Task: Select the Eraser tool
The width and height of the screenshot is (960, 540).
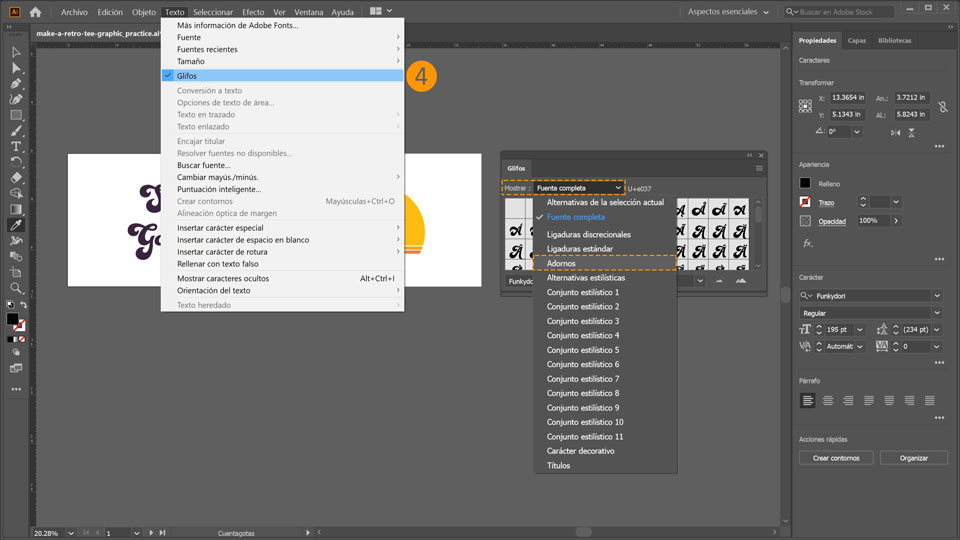Action: [x=16, y=178]
